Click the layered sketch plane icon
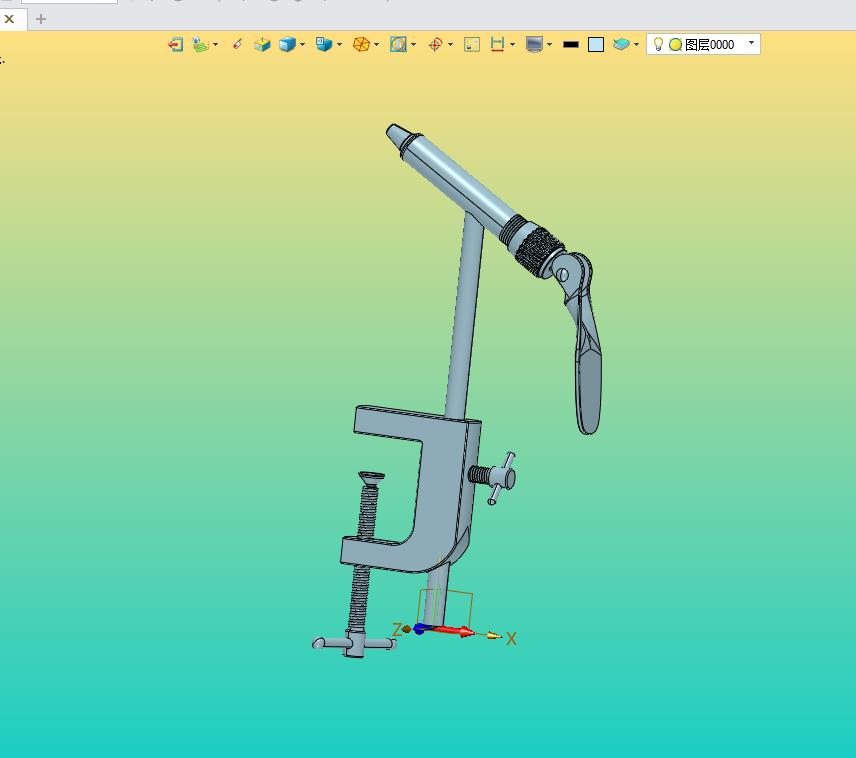Viewport: 856px width, 758px height. (200, 44)
